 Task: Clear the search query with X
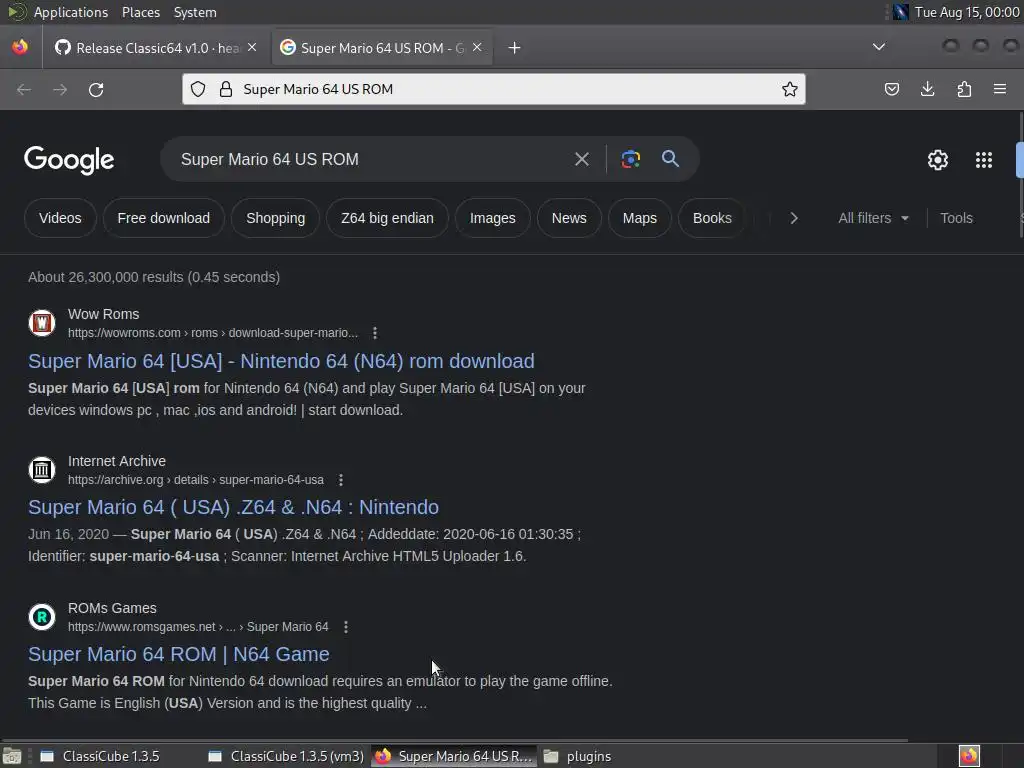[582, 159]
